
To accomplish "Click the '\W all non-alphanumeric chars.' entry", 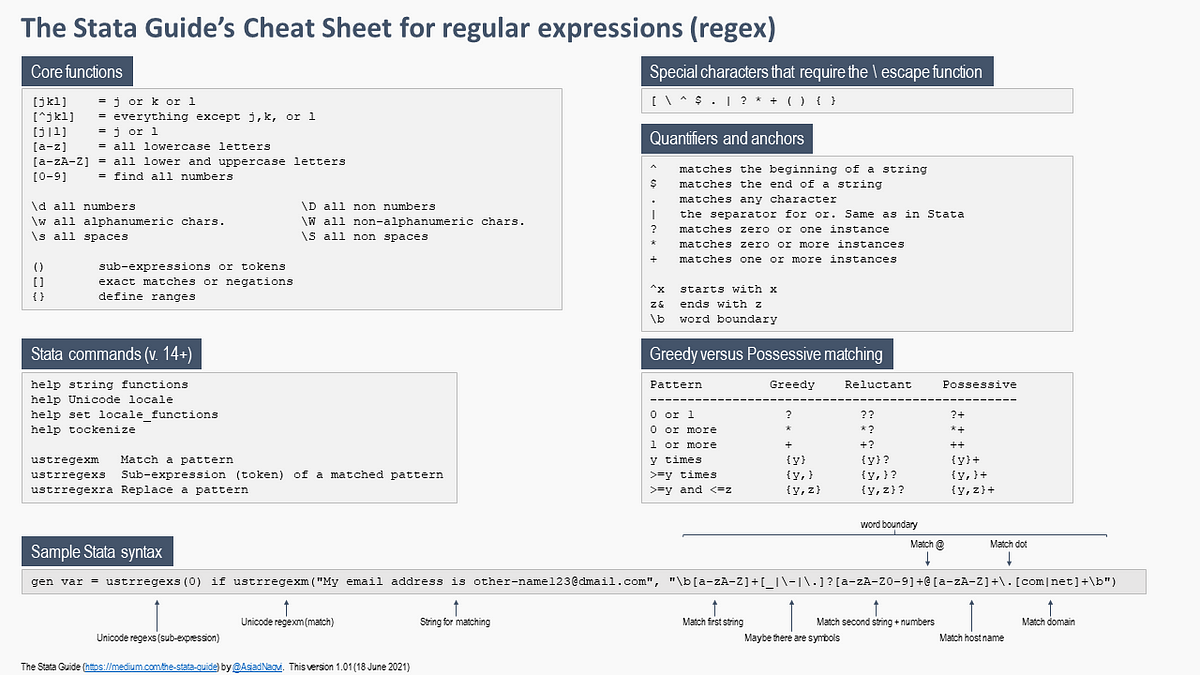I will (x=413, y=221).
